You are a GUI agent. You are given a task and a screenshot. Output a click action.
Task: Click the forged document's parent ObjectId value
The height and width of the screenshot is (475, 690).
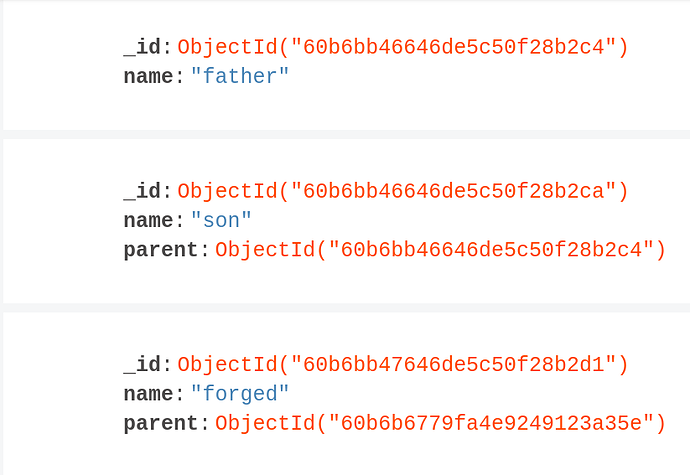[440, 424]
